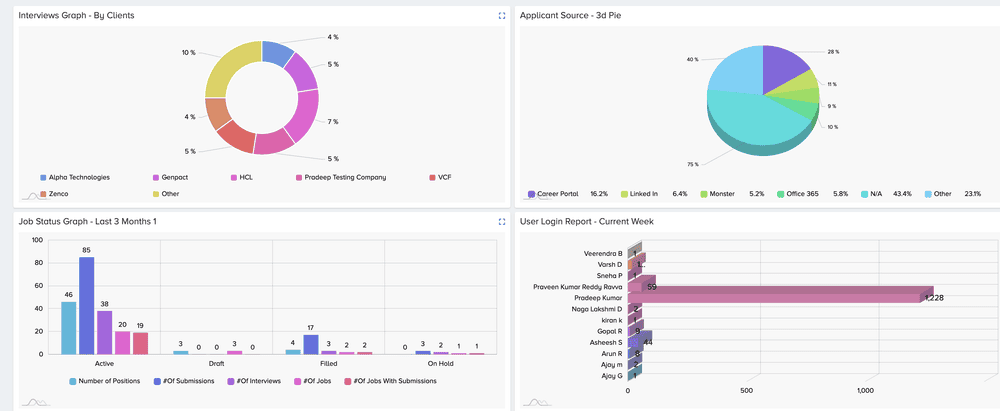Click the Active bar with value 46
This screenshot has height=411, width=1000.
[x=69, y=328]
